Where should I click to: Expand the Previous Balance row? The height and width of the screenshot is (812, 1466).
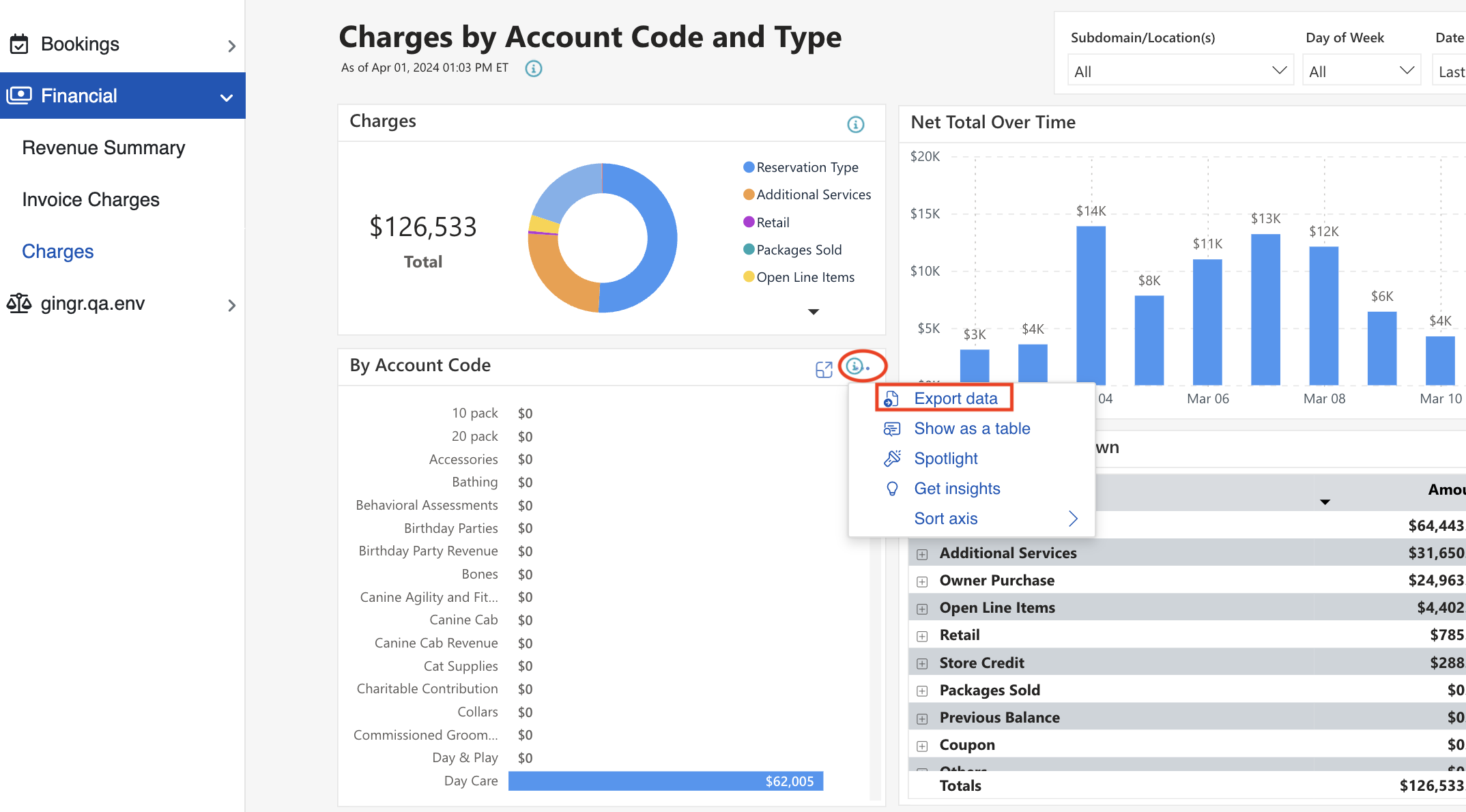[x=922, y=719]
